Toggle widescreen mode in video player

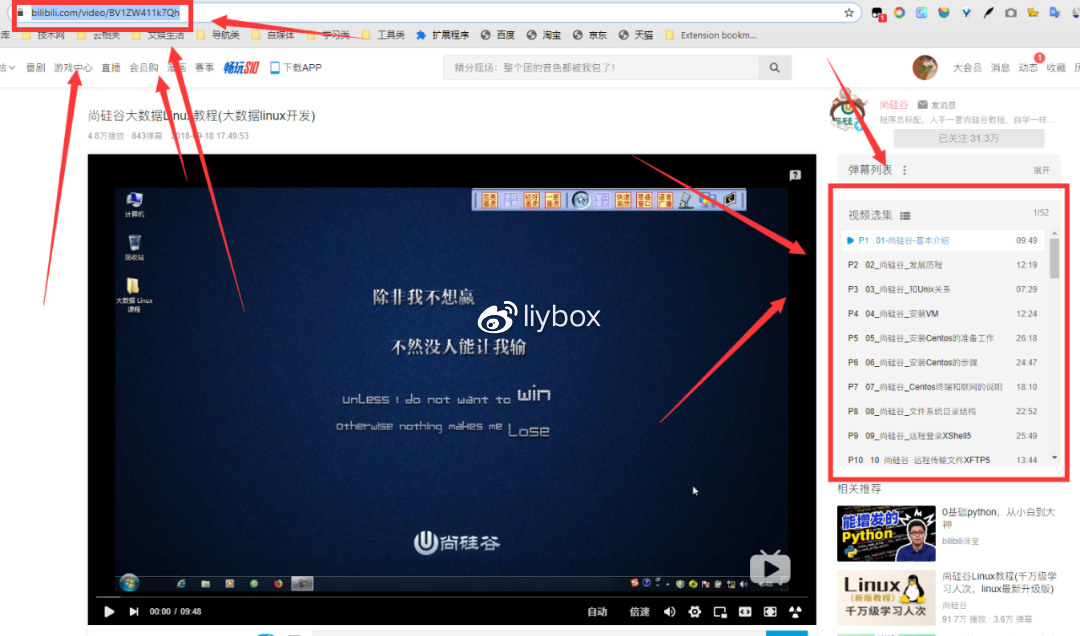pyautogui.click(x=745, y=612)
